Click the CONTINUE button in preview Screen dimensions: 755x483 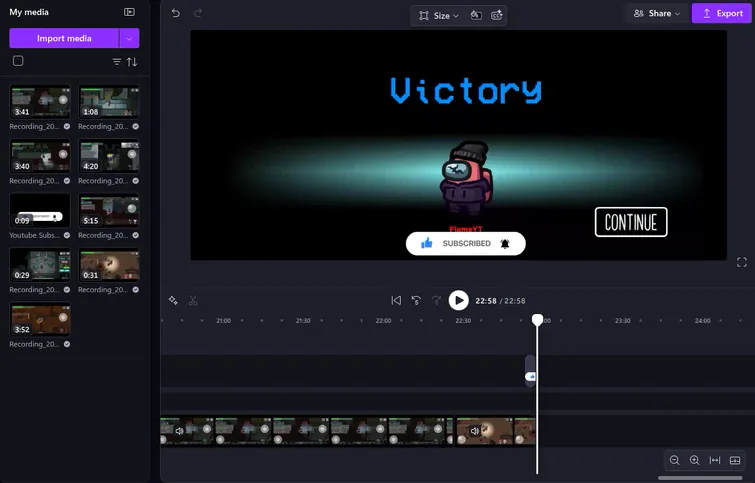631,222
